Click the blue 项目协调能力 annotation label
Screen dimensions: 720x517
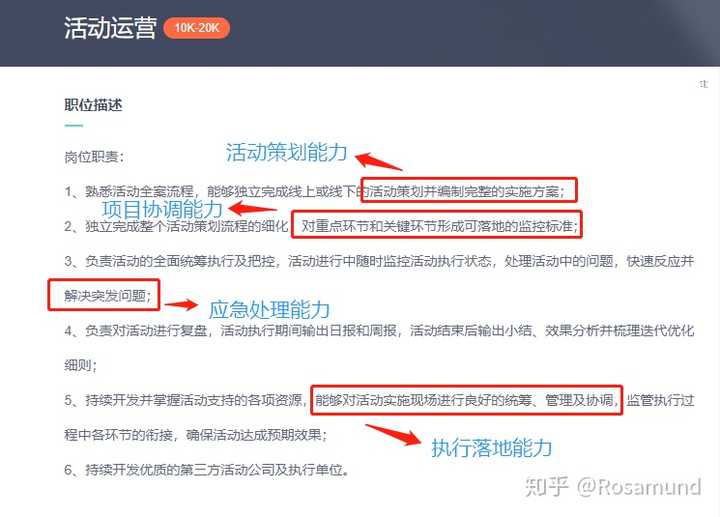pyautogui.click(x=162, y=209)
